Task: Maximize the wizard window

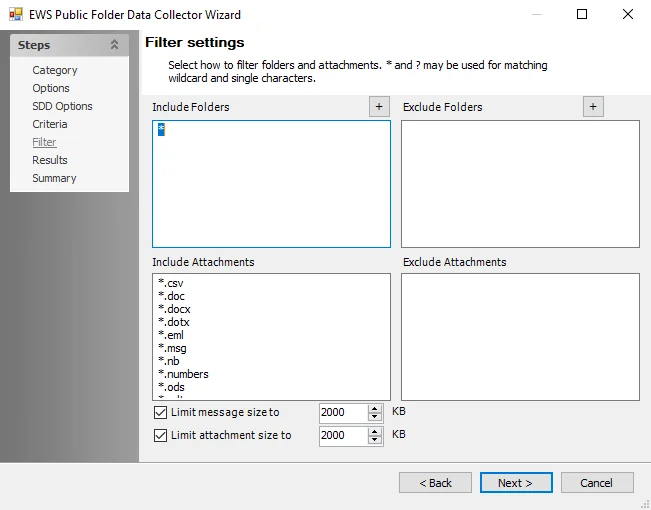Action: 582,14
